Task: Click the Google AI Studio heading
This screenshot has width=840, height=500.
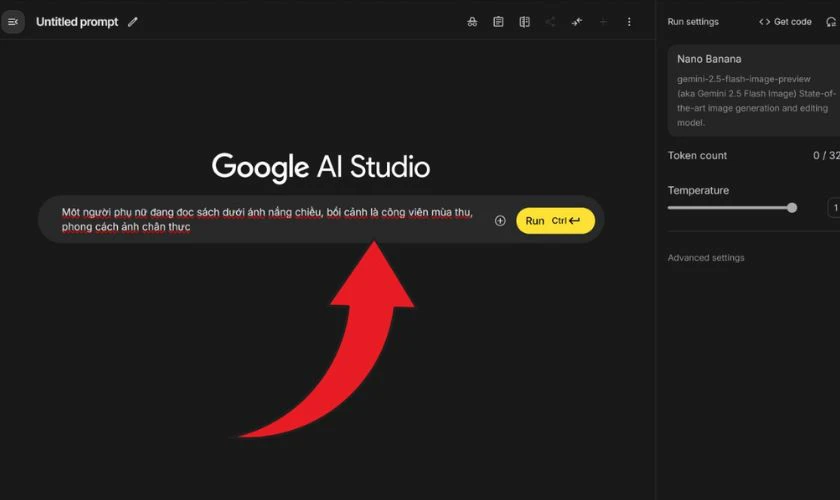Action: click(320, 167)
